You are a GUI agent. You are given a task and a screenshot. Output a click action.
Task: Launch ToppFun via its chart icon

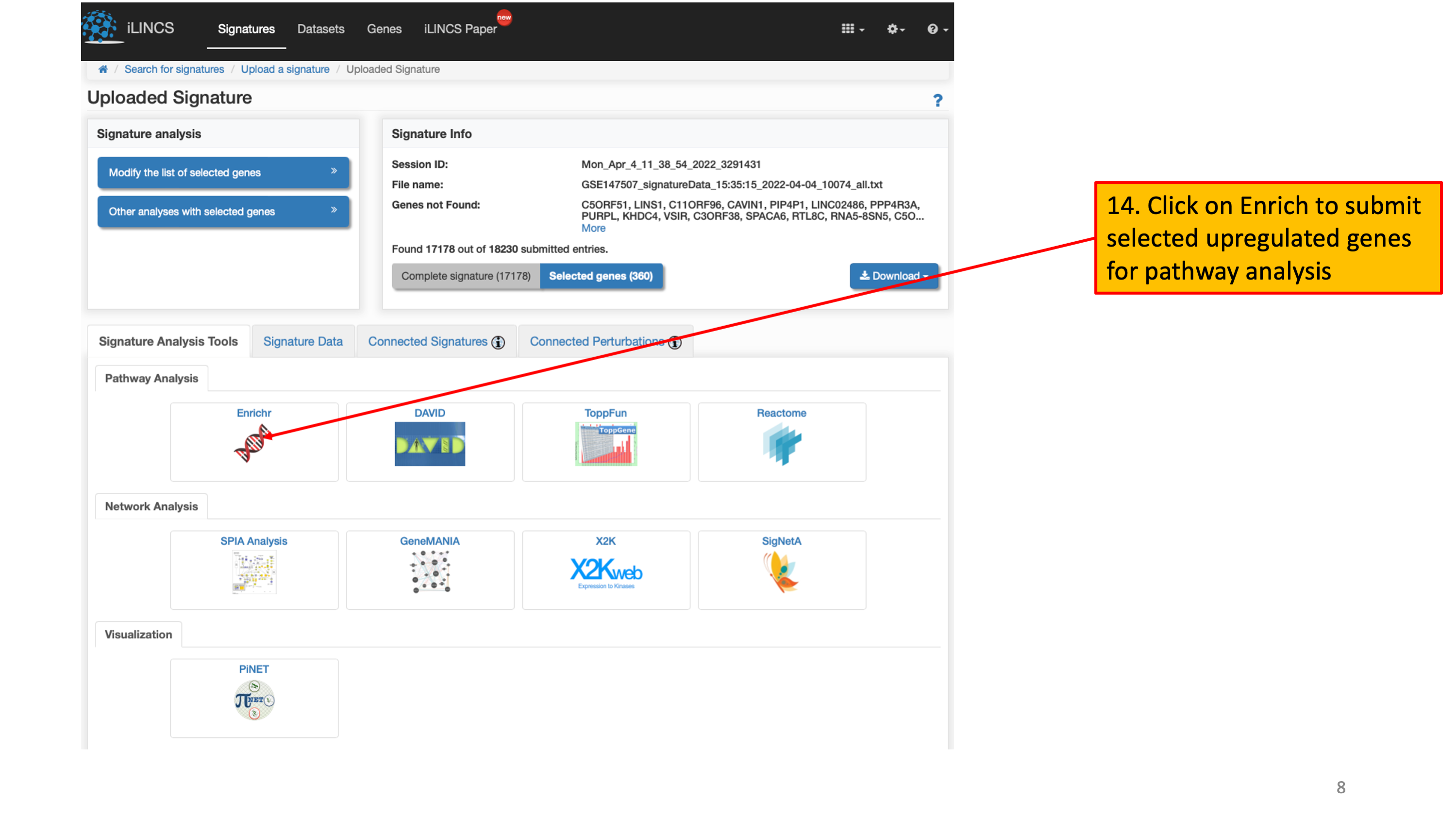[x=606, y=444]
